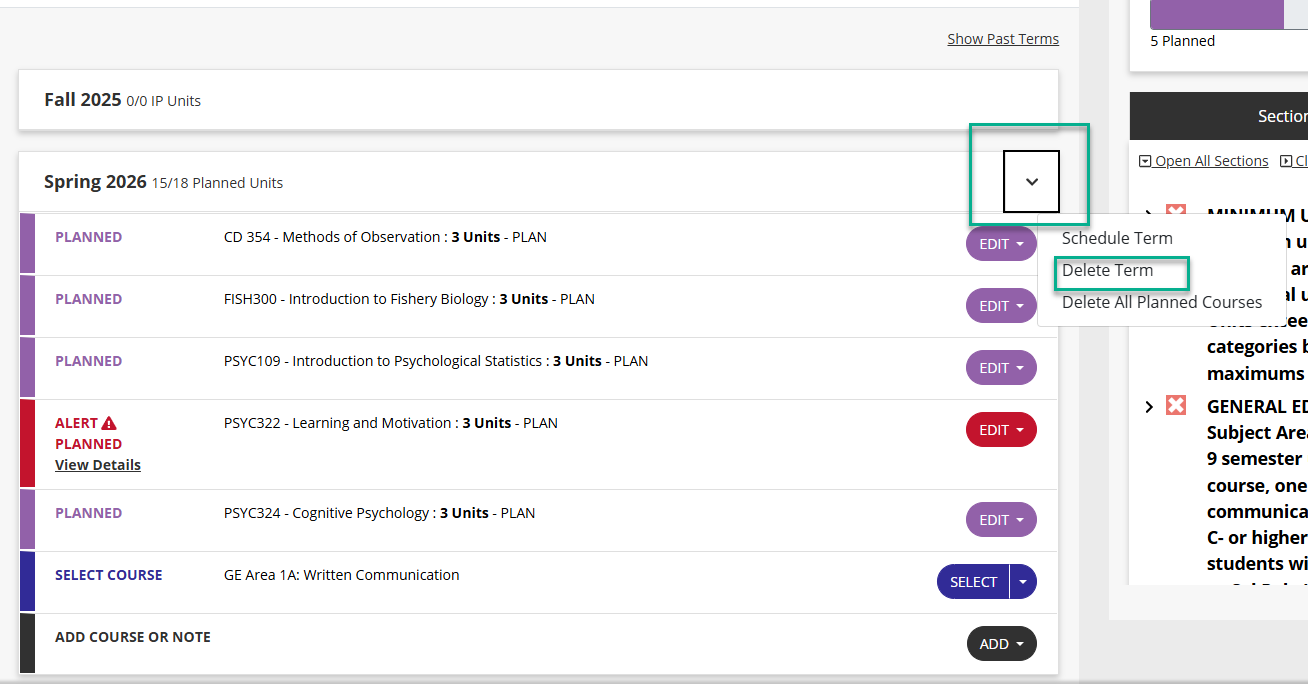The image size is (1308, 684).
Task: Click Add button for course or note
Action: (1001, 644)
